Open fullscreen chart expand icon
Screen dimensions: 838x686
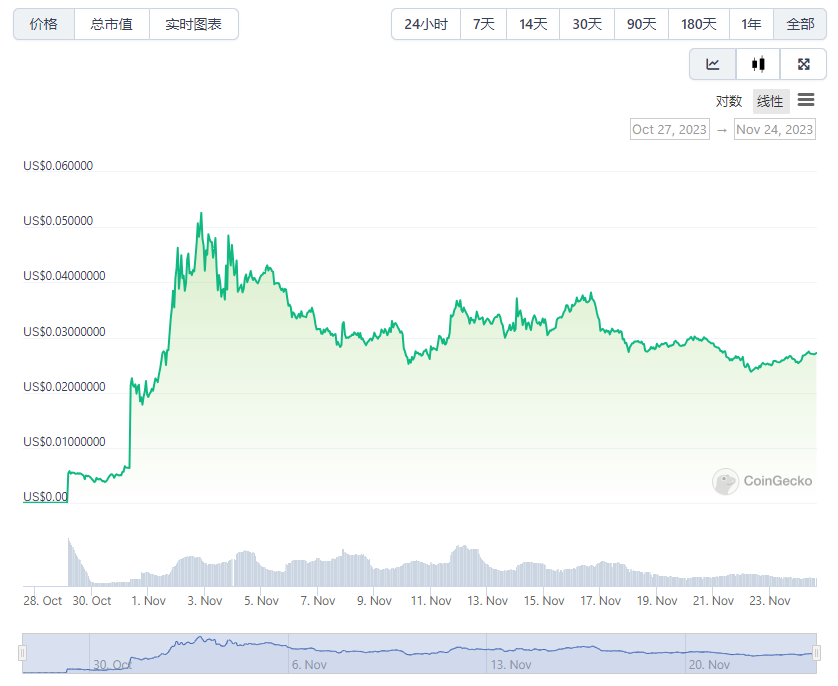coord(803,64)
